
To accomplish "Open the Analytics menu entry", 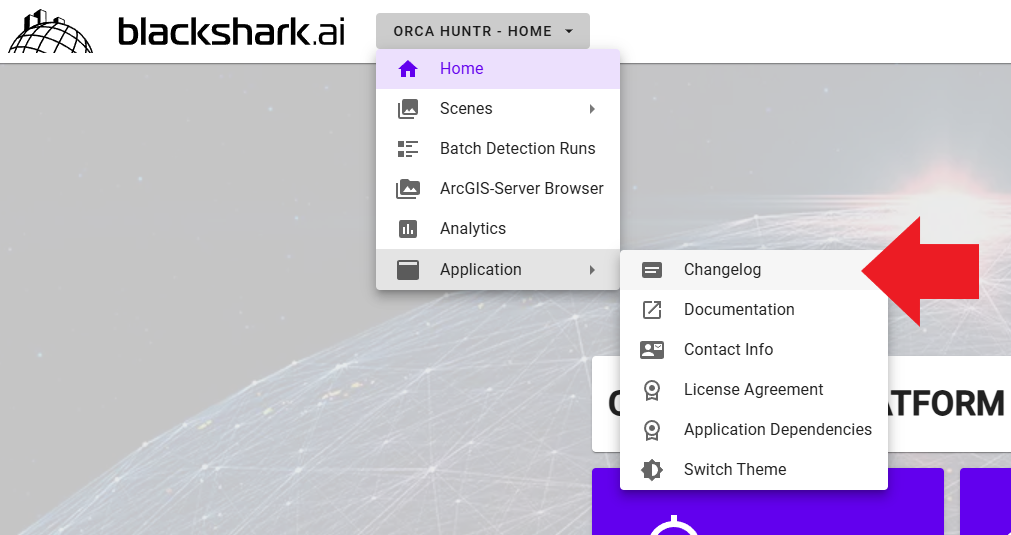I will point(498,229).
